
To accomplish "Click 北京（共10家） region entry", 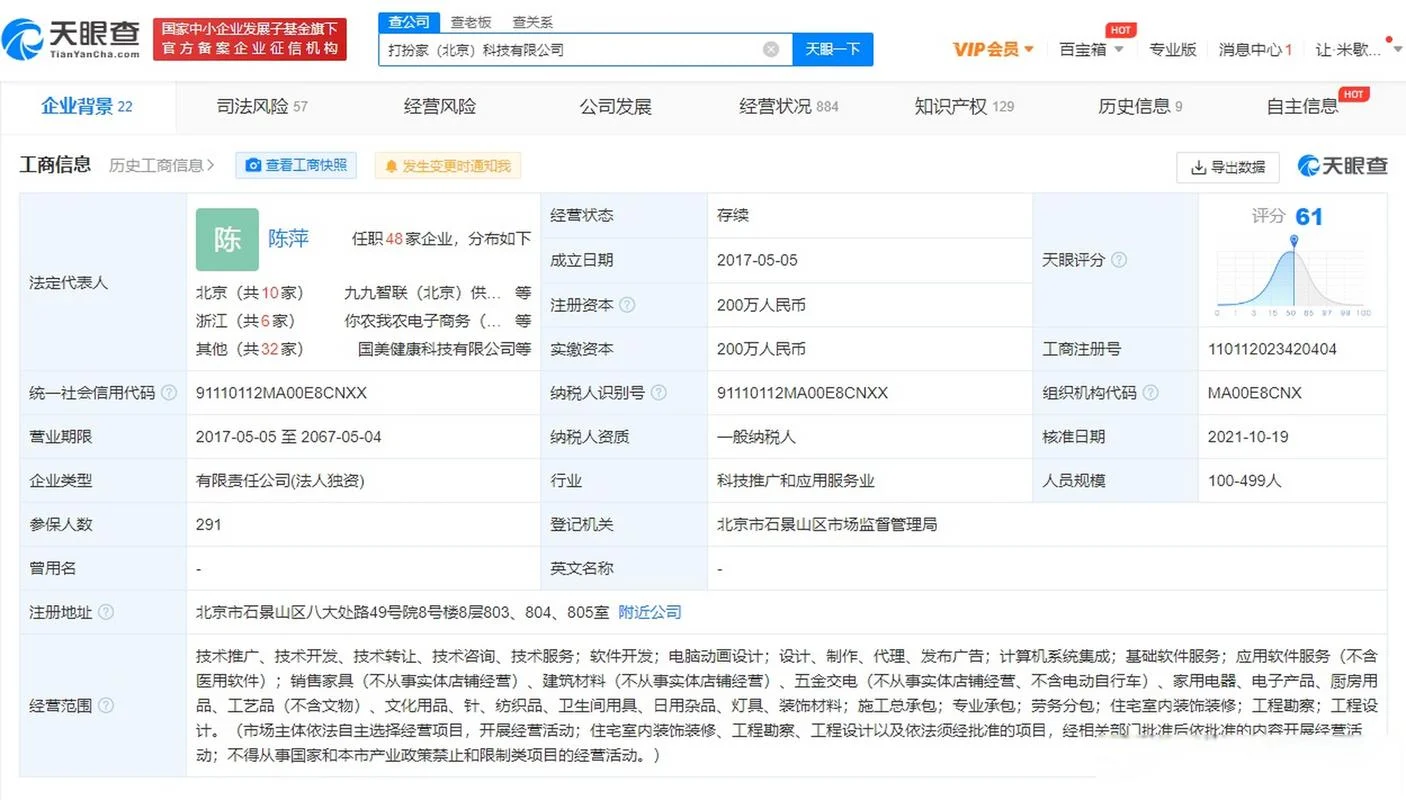I will coord(249,293).
